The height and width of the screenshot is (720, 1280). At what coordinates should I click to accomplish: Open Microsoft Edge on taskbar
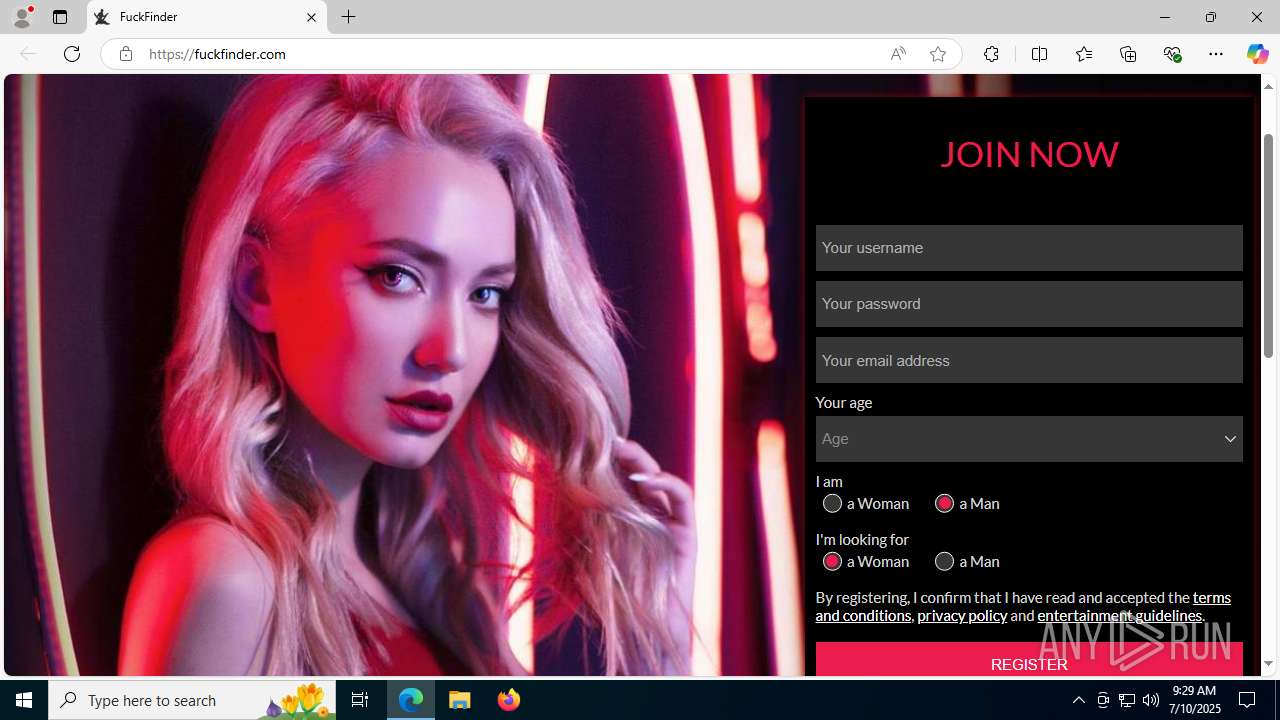(x=411, y=700)
